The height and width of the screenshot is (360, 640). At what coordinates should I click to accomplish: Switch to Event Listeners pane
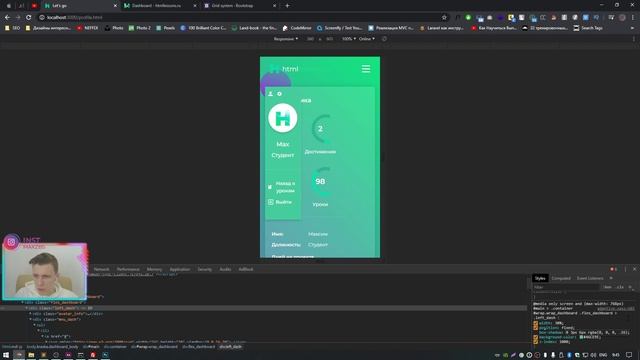point(590,278)
